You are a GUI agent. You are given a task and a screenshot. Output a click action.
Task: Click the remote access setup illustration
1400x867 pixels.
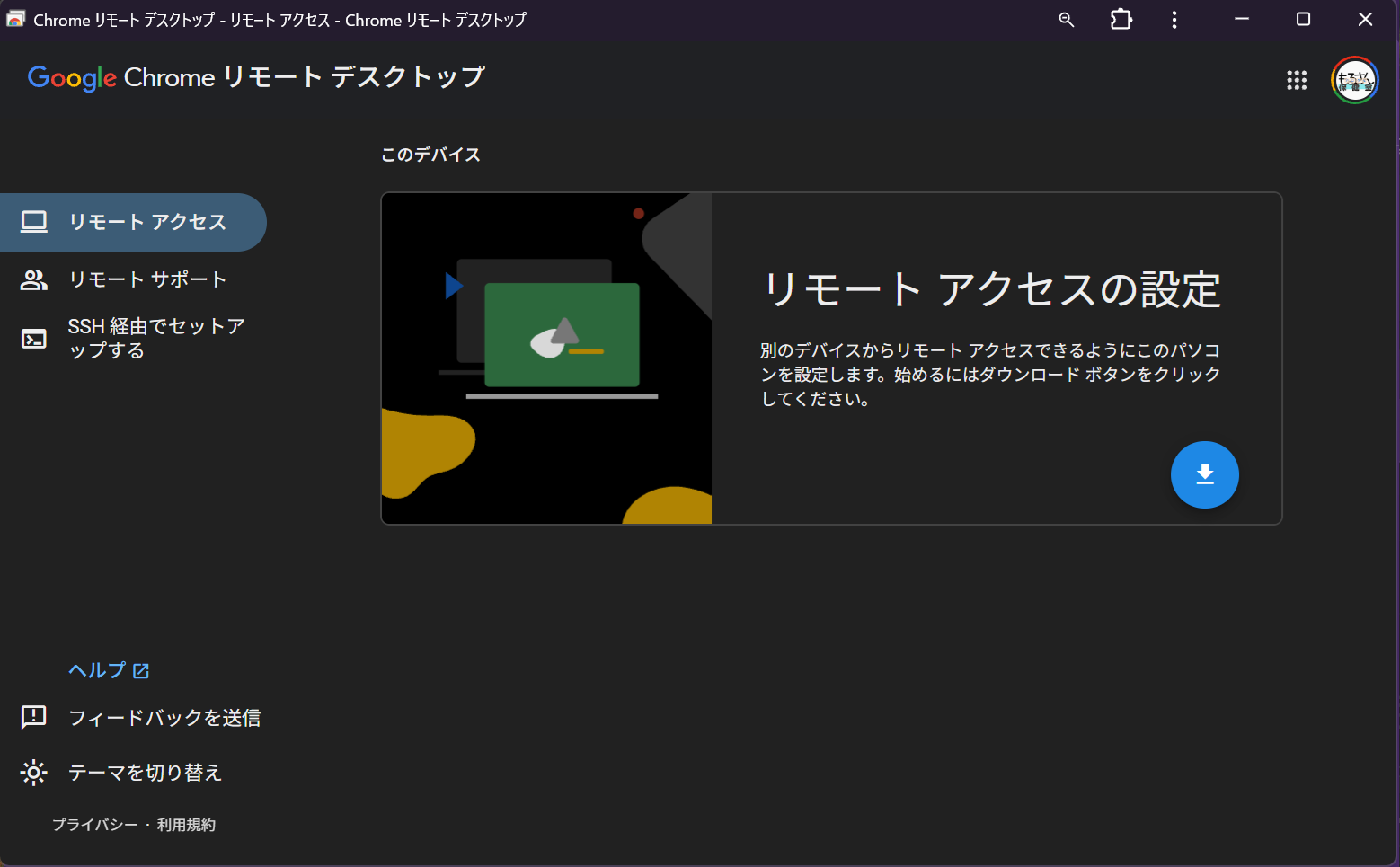pos(546,358)
